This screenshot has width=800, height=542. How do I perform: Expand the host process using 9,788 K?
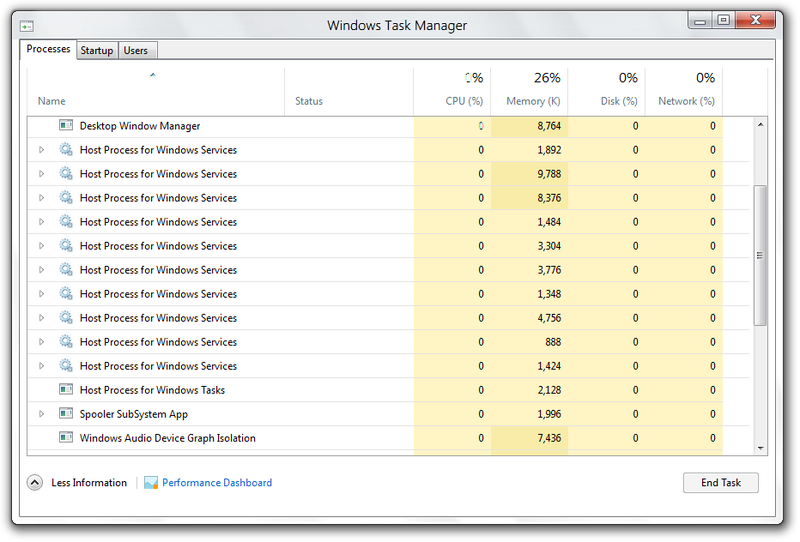(x=42, y=174)
